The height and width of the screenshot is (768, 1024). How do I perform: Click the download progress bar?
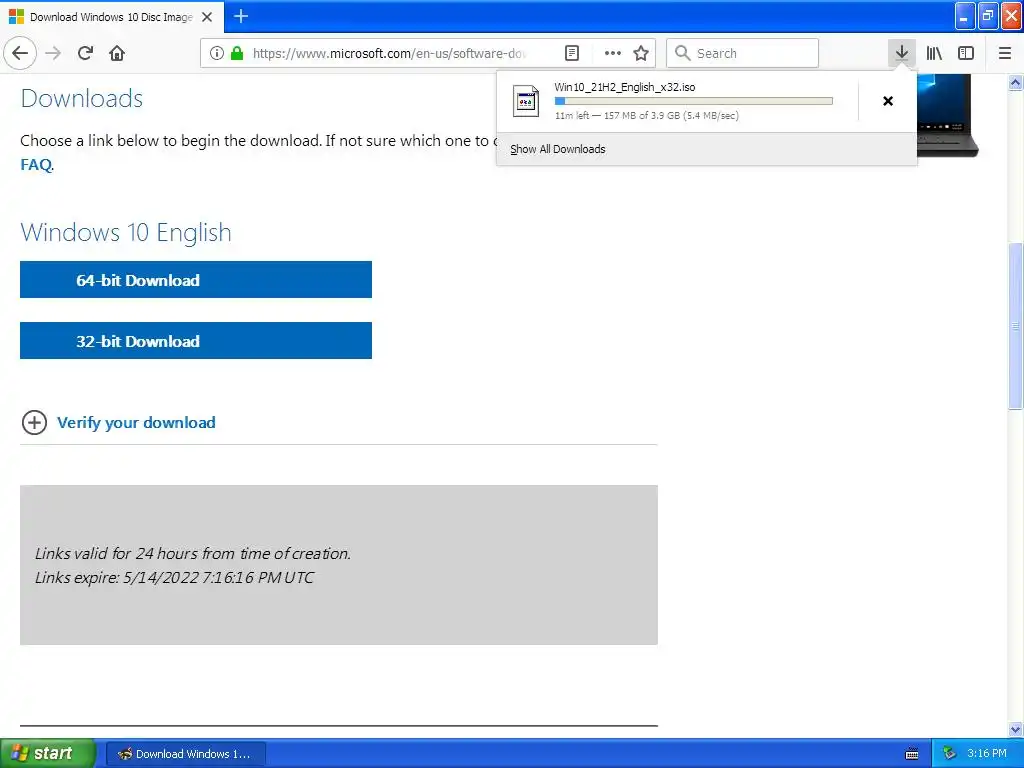pyautogui.click(x=694, y=101)
